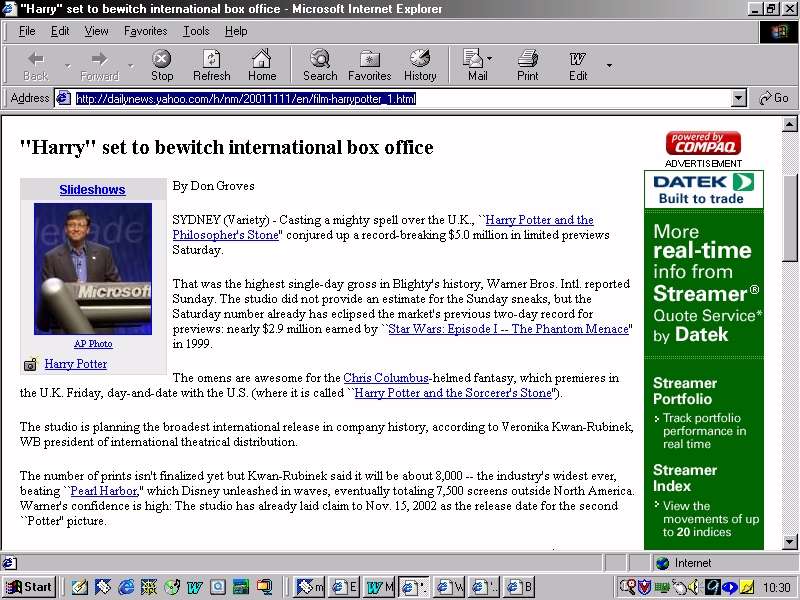Go to the Home page
This screenshot has height=600, width=800.
click(262, 66)
